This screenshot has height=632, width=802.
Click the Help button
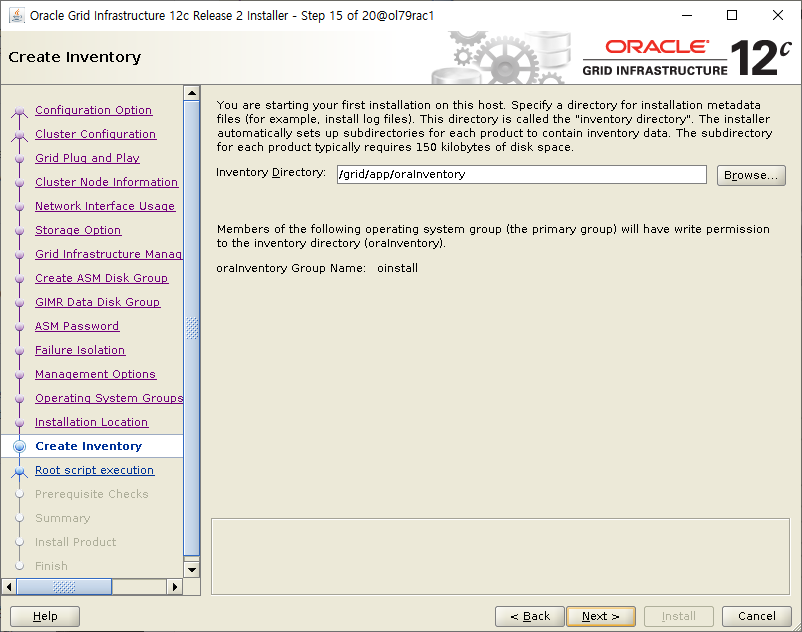click(x=45, y=616)
